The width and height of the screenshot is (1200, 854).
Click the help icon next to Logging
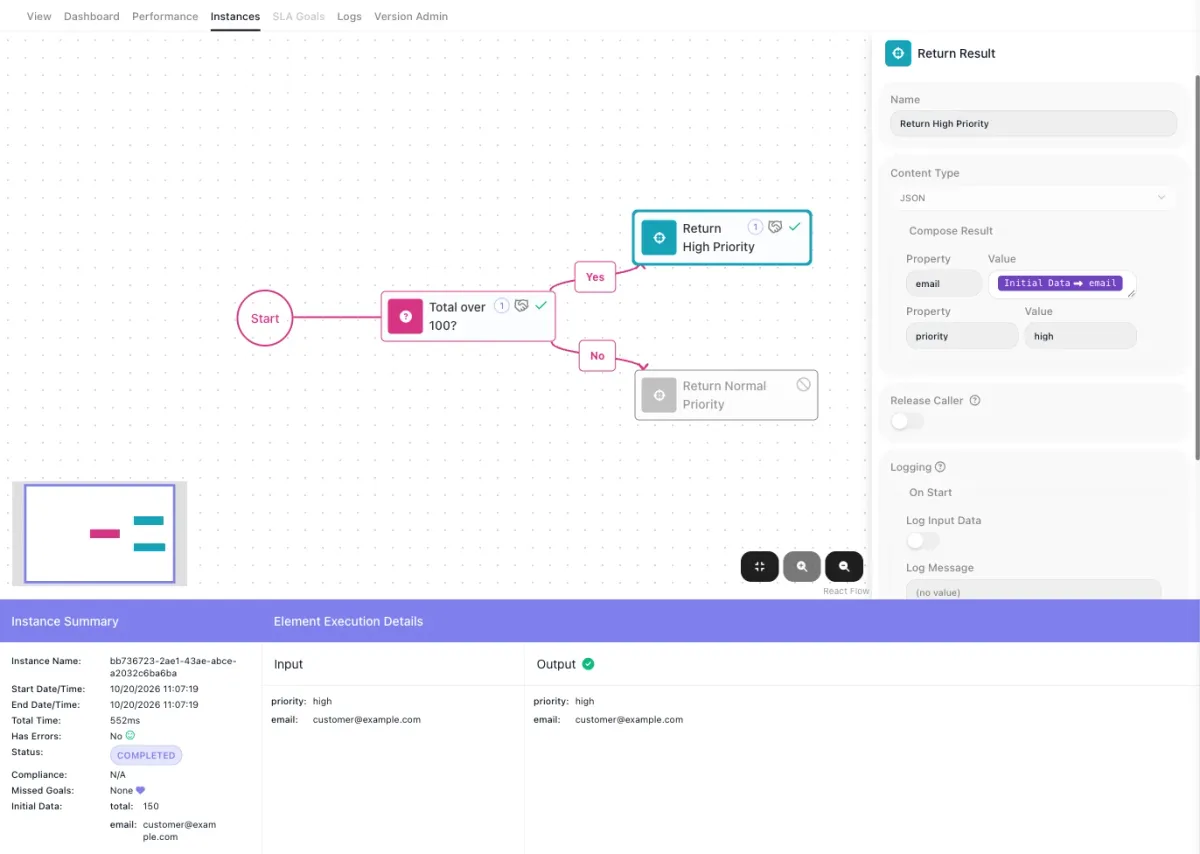tap(940, 467)
